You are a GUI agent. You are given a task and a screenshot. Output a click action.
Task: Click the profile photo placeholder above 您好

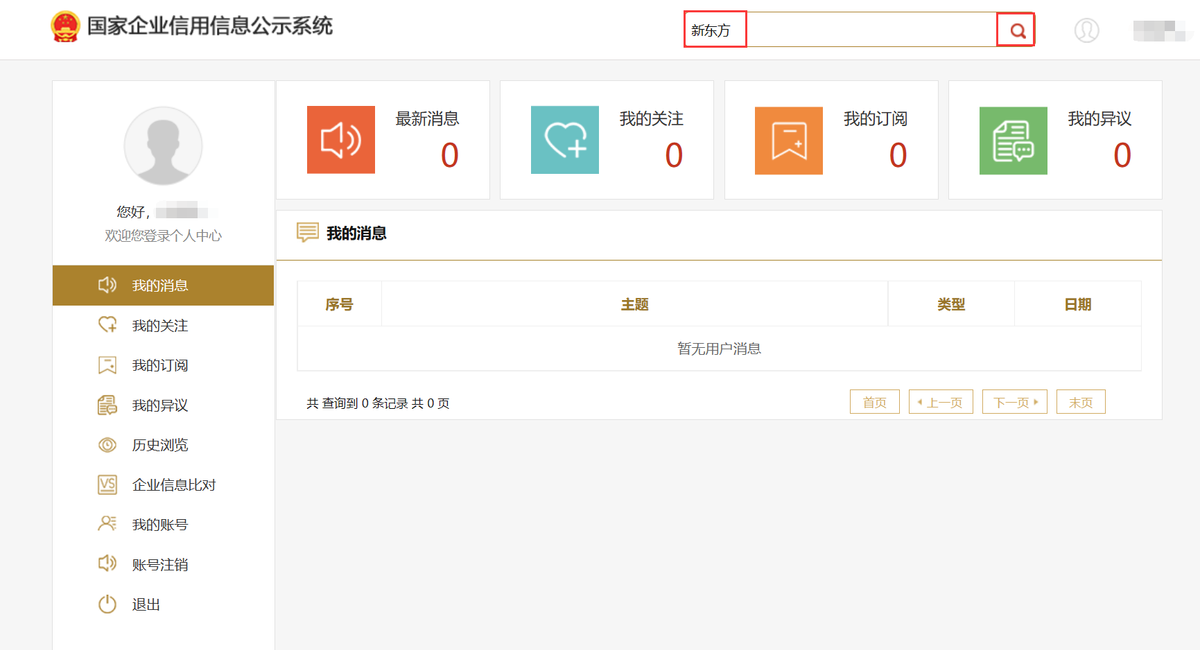[x=162, y=146]
